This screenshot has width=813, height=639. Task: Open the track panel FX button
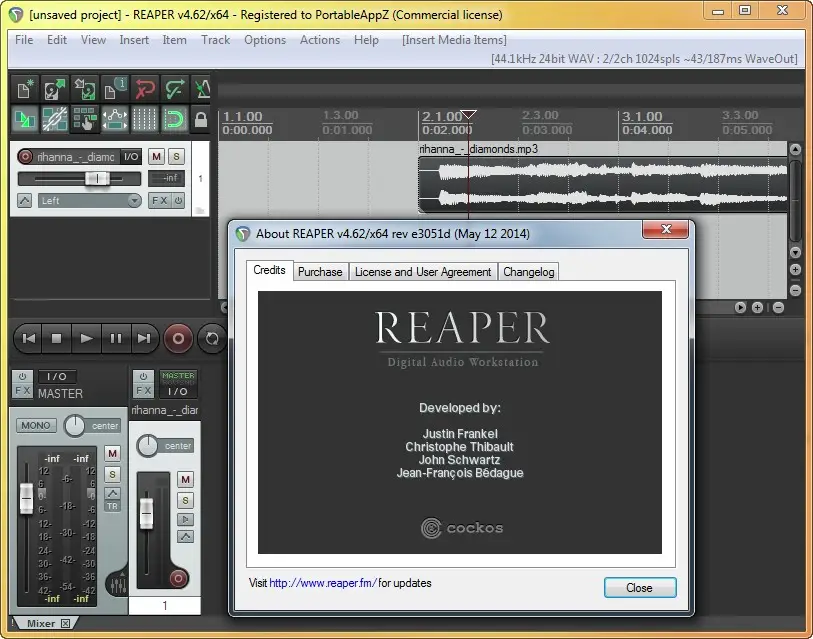(x=159, y=200)
